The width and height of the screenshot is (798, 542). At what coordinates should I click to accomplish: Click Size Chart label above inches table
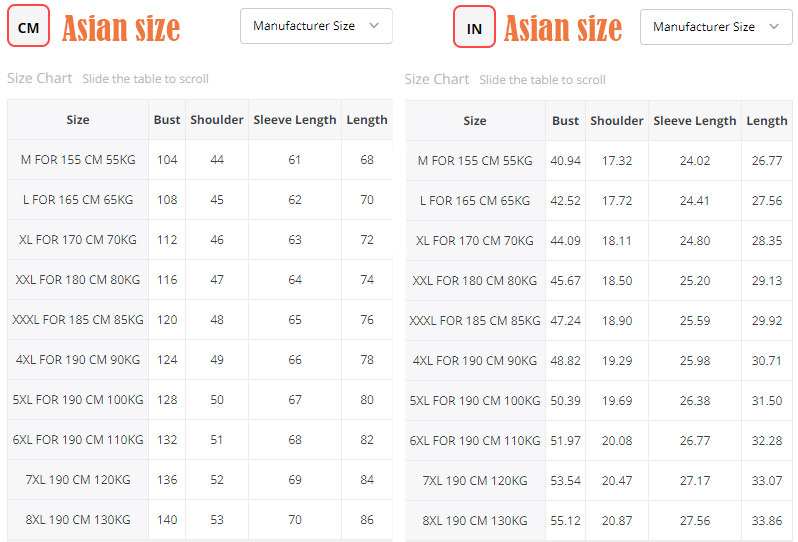click(x=437, y=79)
